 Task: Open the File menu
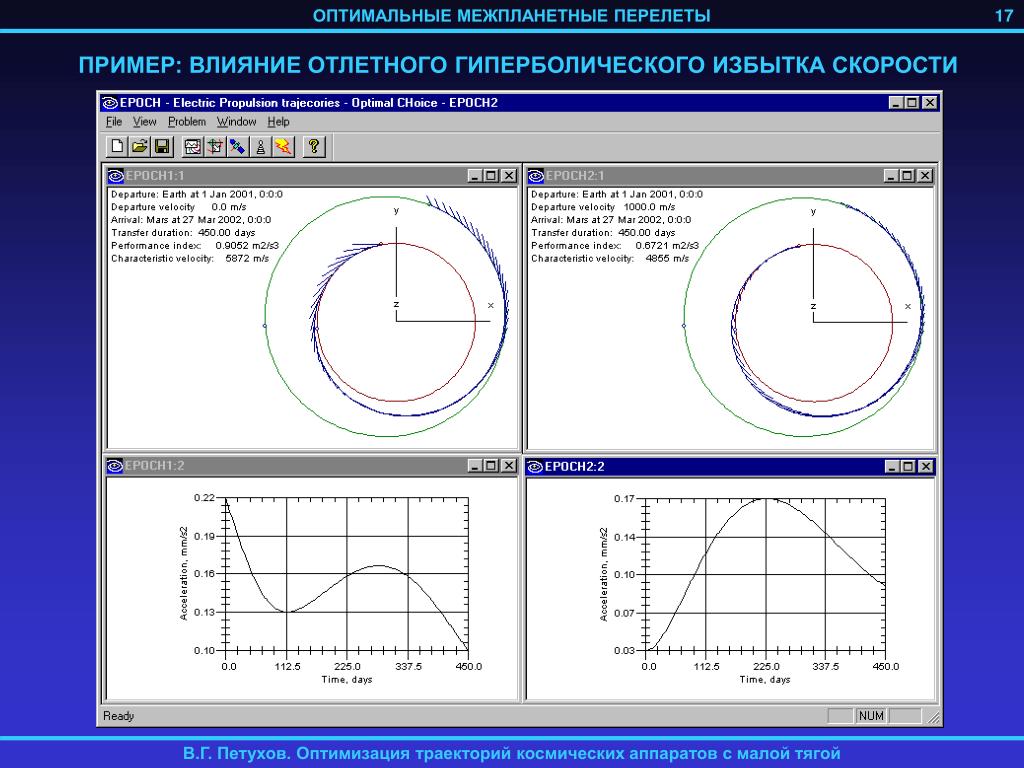[114, 121]
